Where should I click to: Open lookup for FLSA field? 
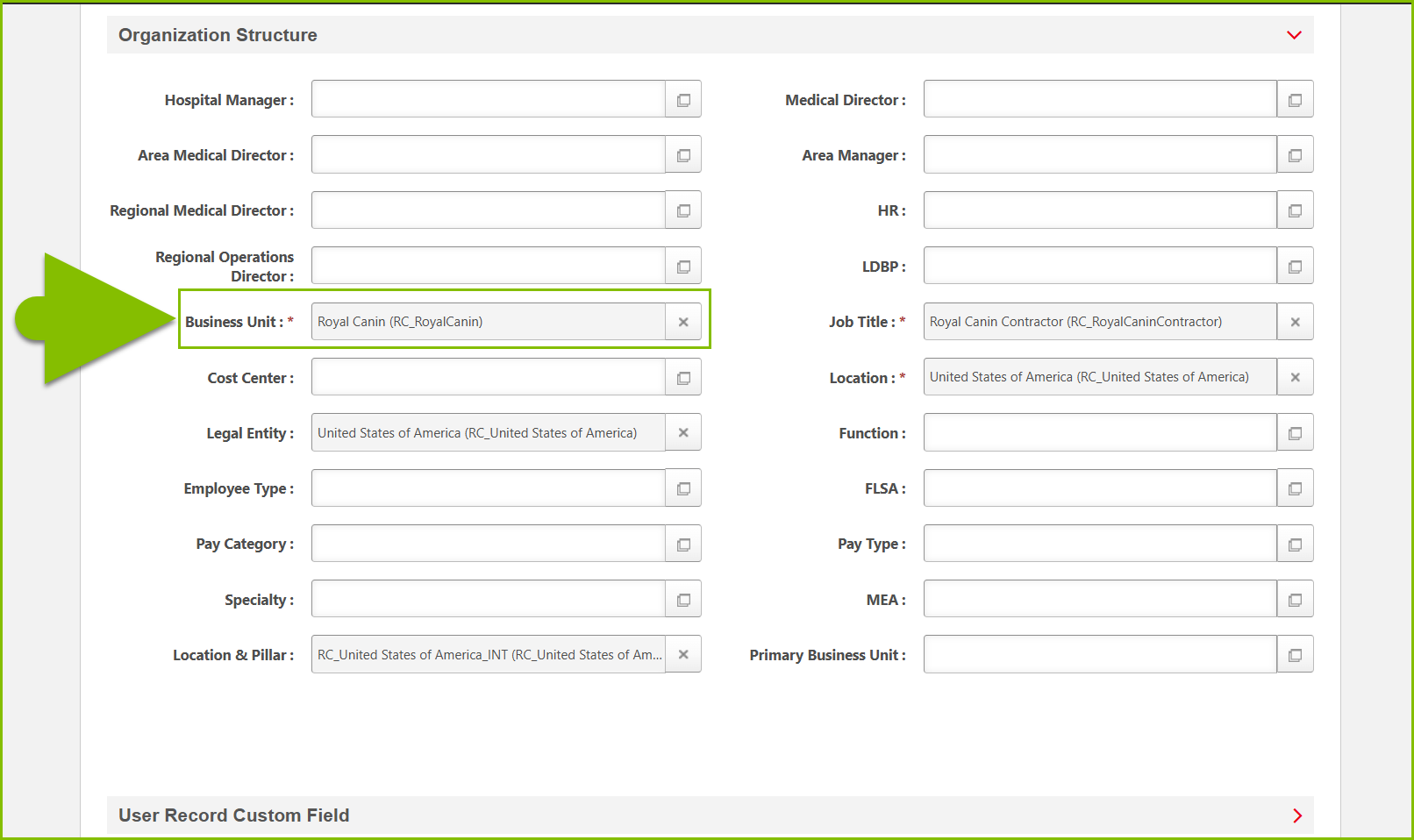point(1295,488)
